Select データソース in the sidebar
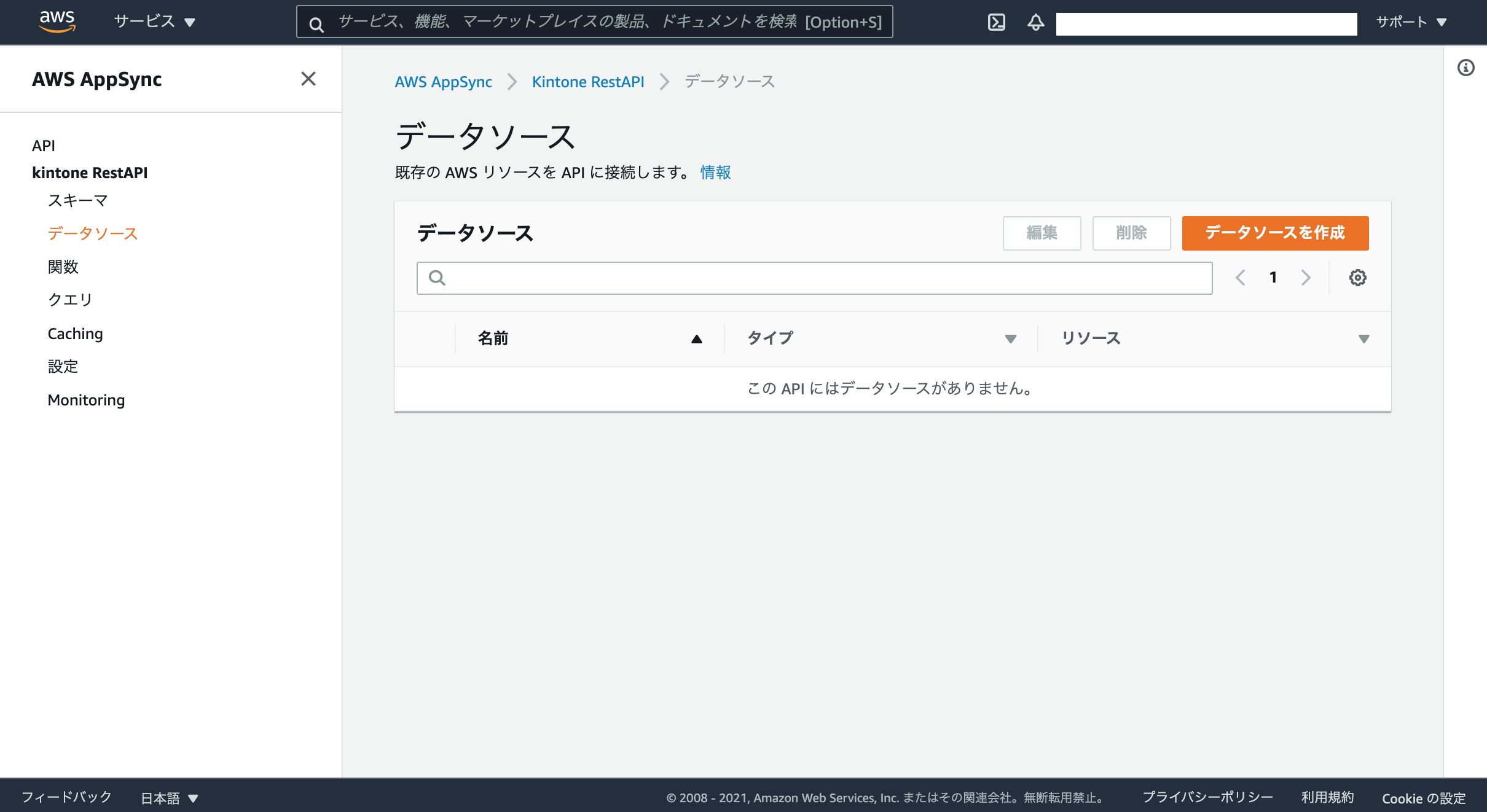The height and width of the screenshot is (812, 1487). 93,233
